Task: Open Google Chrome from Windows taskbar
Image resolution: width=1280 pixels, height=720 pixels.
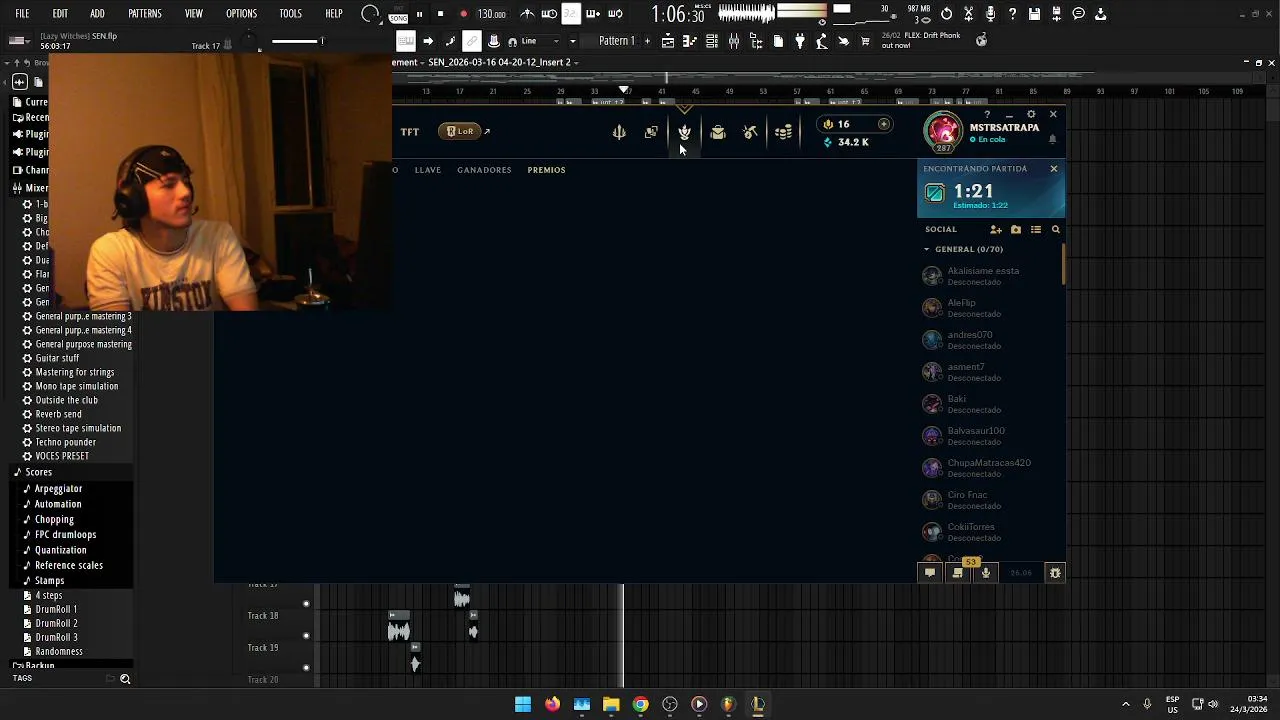Action: point(640,704)
